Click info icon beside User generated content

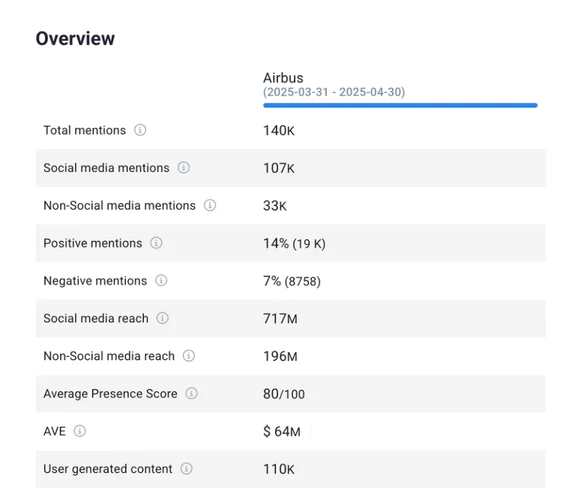click(x=186, y=469)
